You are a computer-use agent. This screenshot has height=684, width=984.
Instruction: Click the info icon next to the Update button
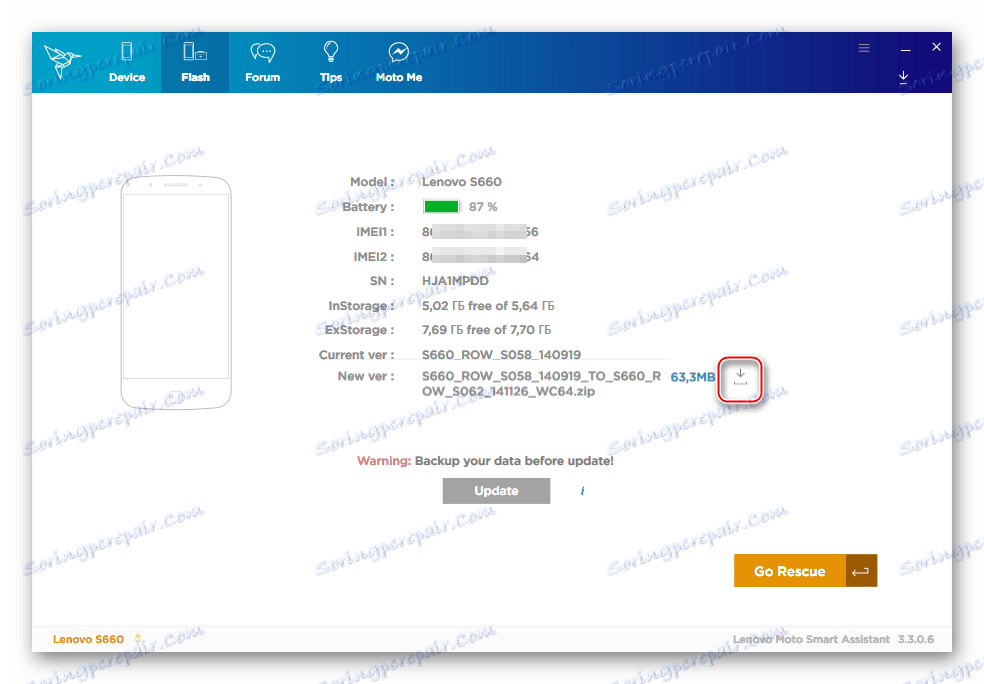582,491
